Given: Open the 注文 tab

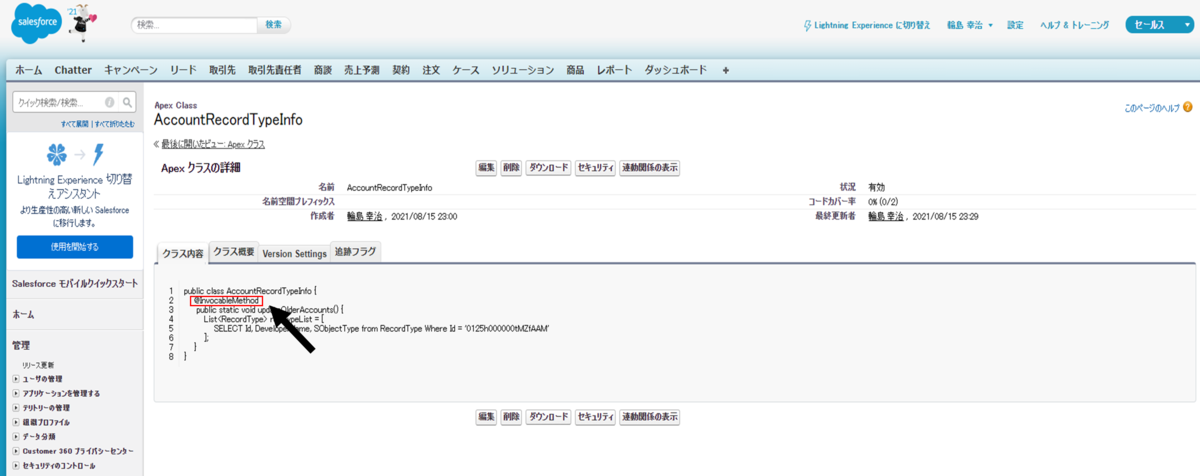Looking at the screenshot, I should tap(431, 70).
